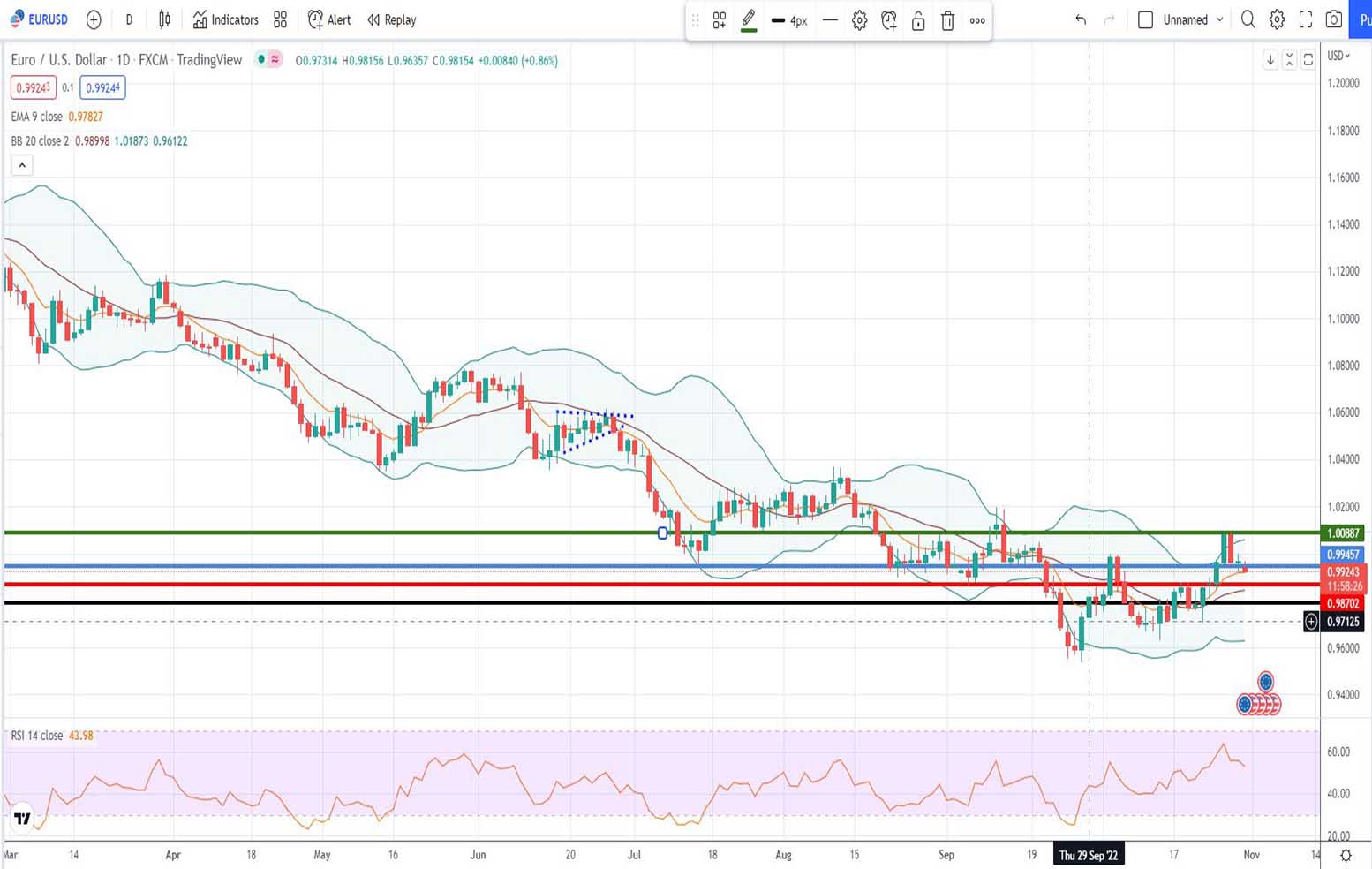Image resolution: width=1372 pixels, height=869 pixels.
Task: Enter fullscreen mode
Action: click(1306, 19)
